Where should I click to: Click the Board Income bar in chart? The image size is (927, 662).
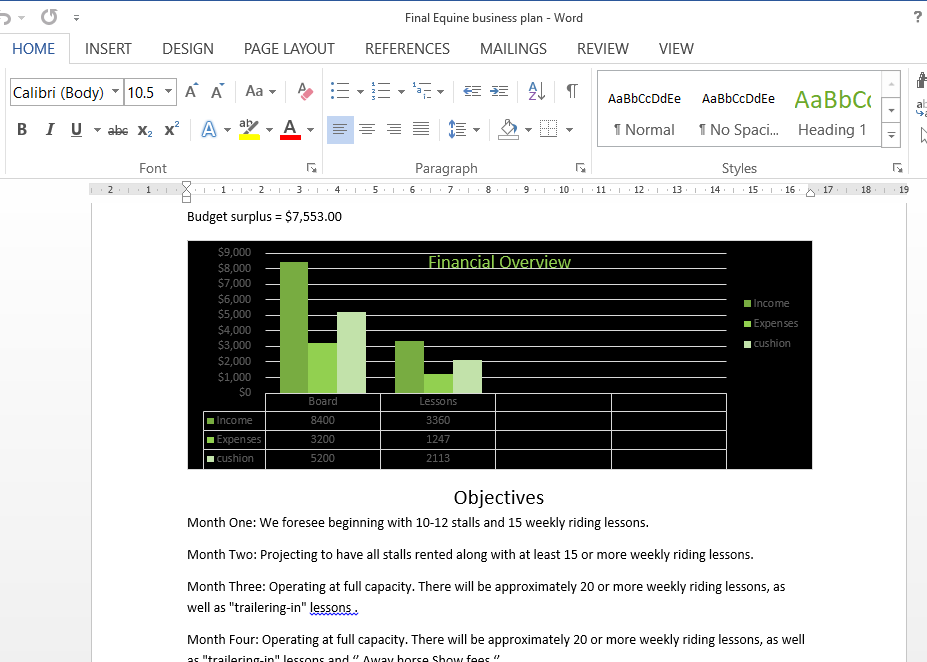tap(294, 327)
